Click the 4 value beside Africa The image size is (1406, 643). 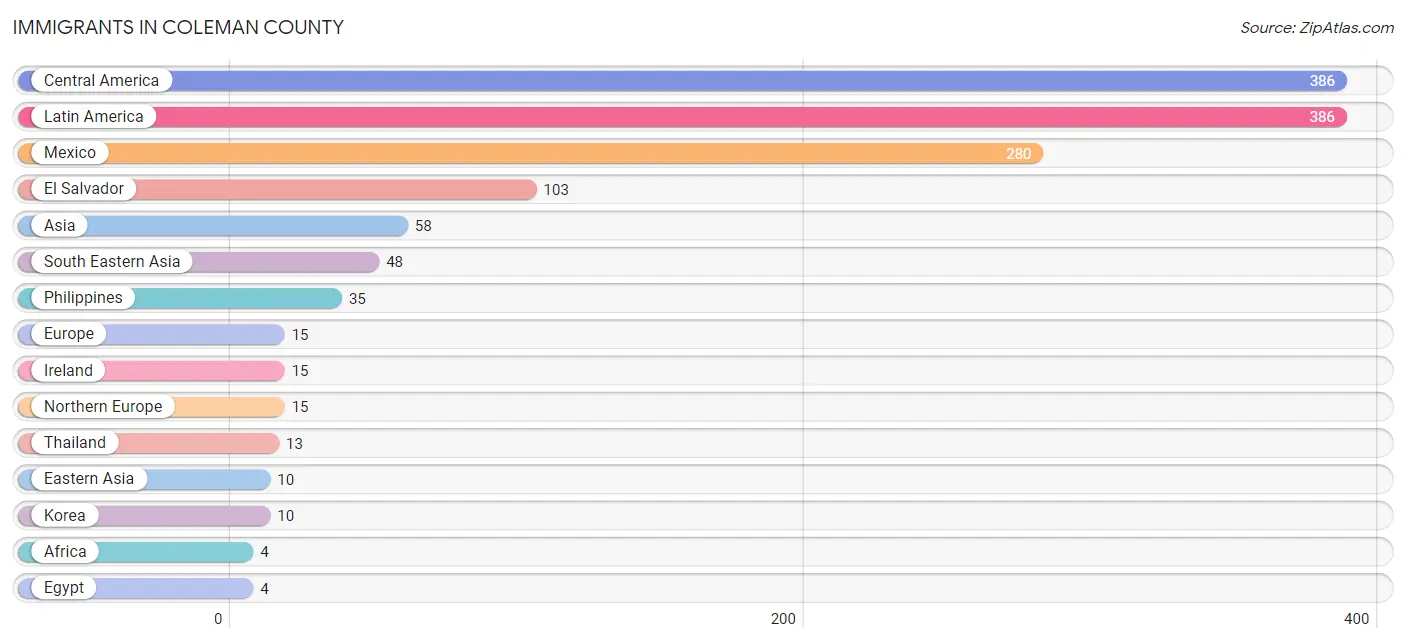click(x=264, y=552)
